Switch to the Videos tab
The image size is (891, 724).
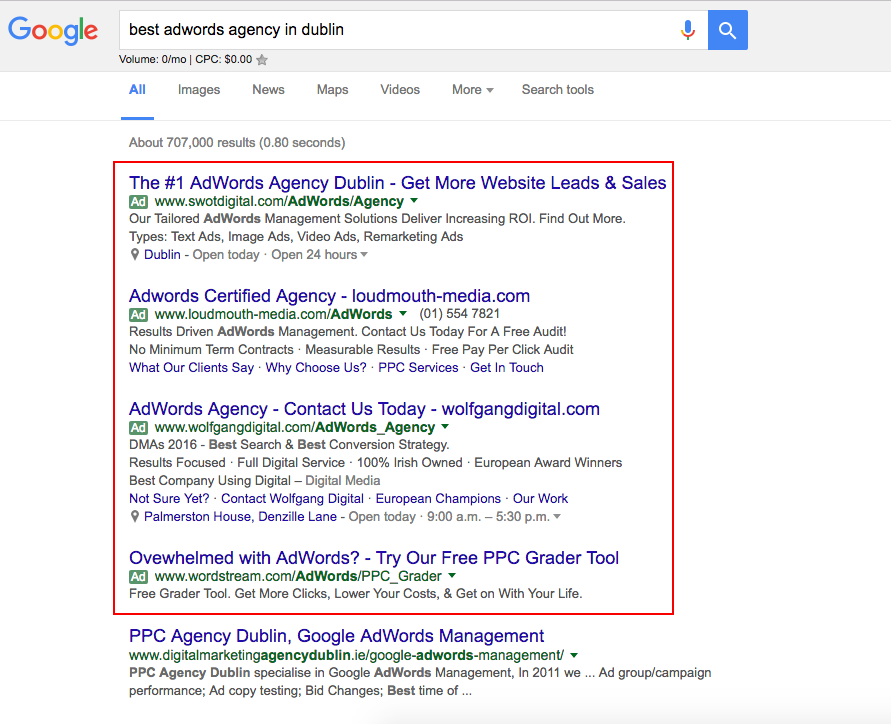tap(400, 90)
